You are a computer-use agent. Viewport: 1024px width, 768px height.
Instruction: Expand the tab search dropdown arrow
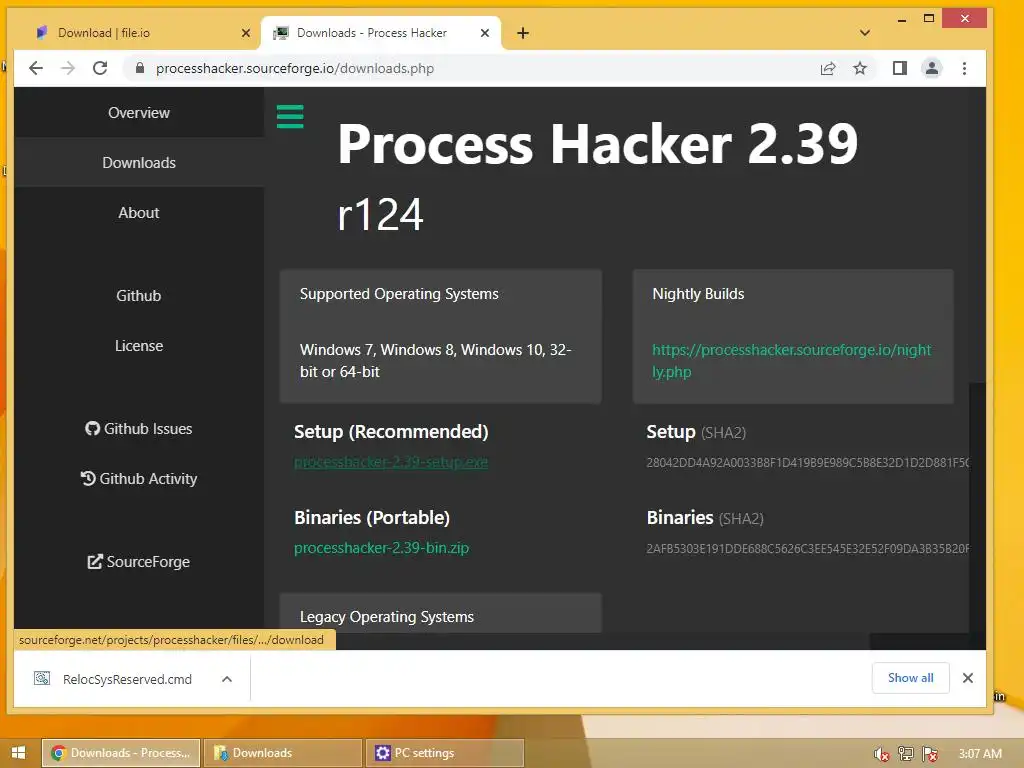[865, 33]
